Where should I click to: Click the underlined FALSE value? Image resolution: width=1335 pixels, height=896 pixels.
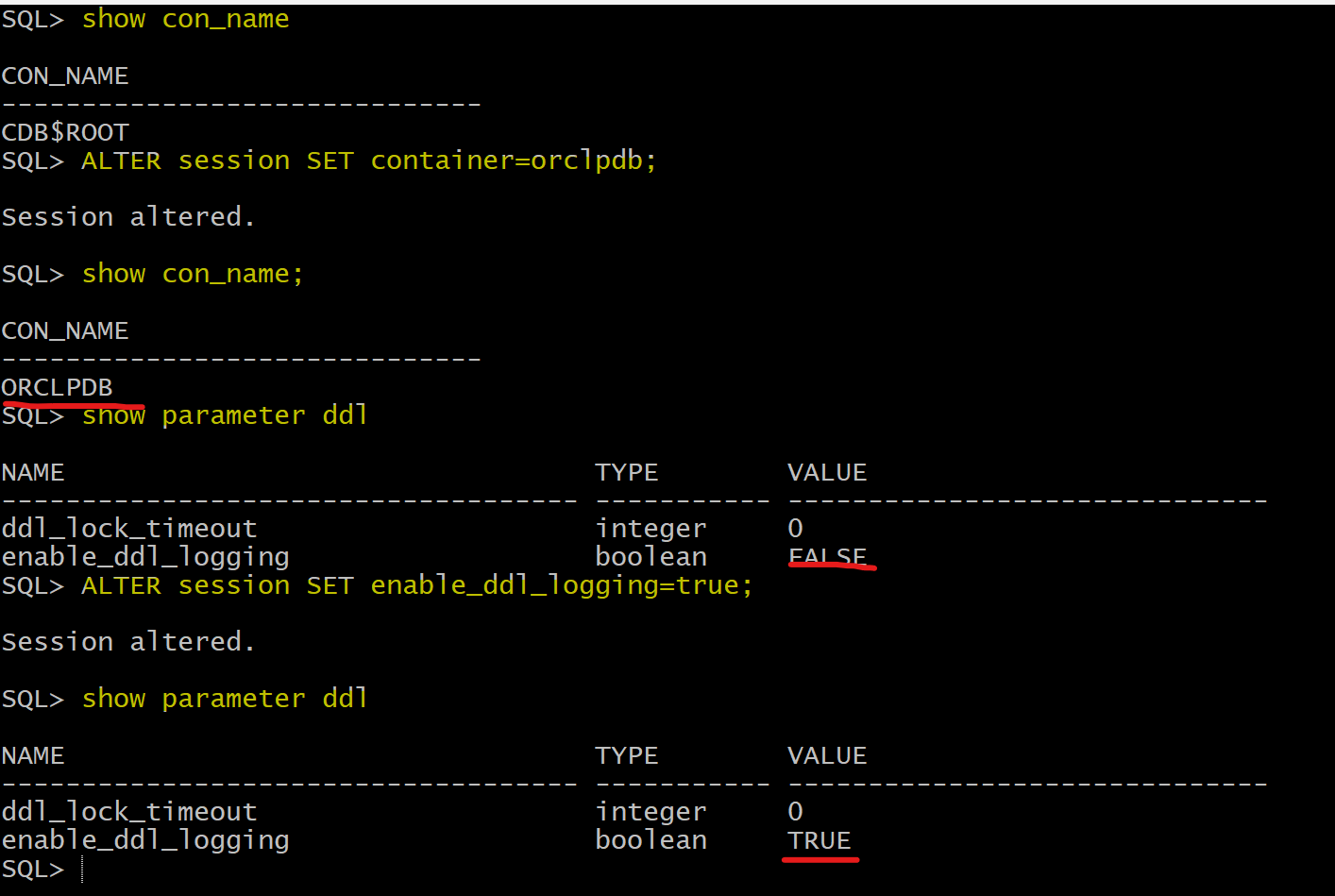[x=827, y=557]
